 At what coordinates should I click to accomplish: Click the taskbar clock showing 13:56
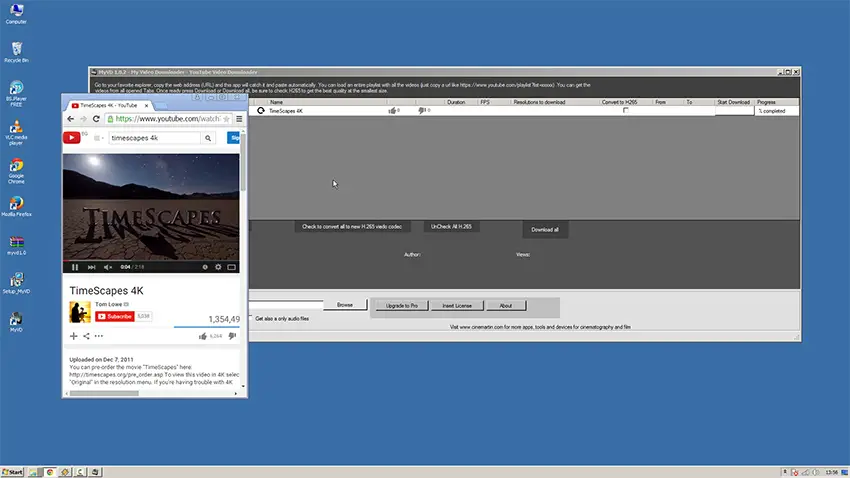[831, 473]
